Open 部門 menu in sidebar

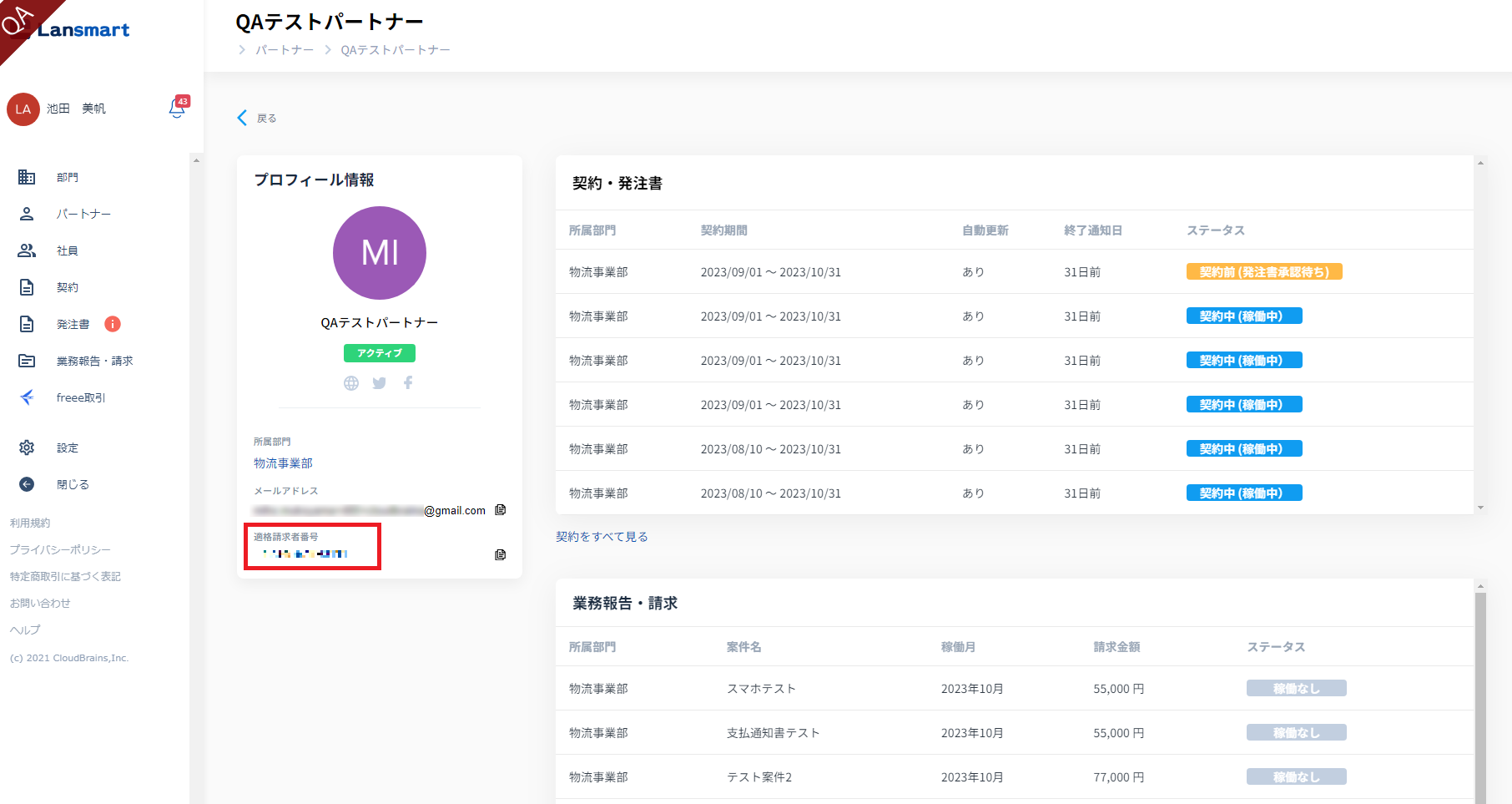[x=68, y=178]
